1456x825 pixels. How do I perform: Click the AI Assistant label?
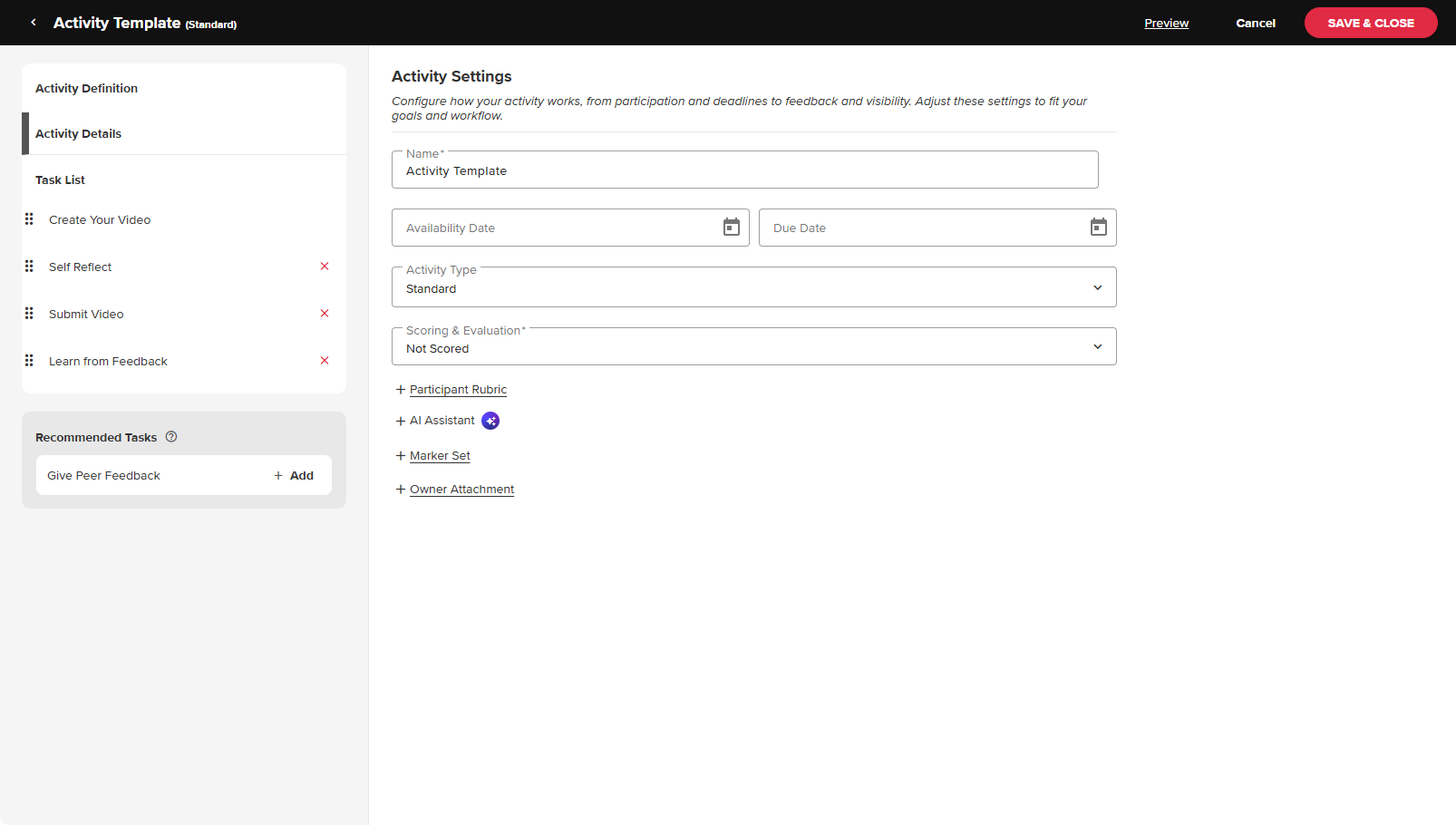tap(442, 421)
